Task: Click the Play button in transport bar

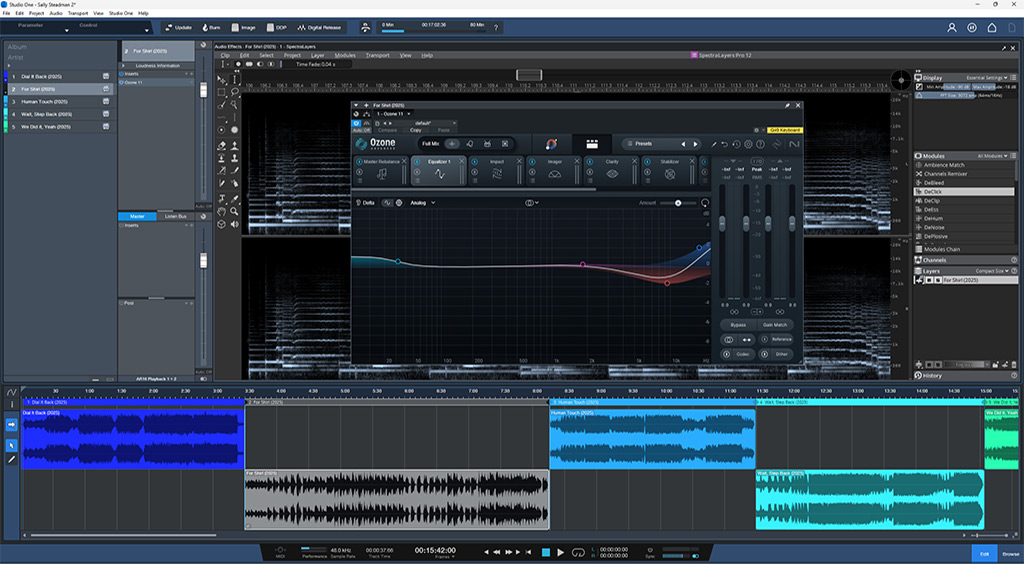Action: click(x=560, y=552)
